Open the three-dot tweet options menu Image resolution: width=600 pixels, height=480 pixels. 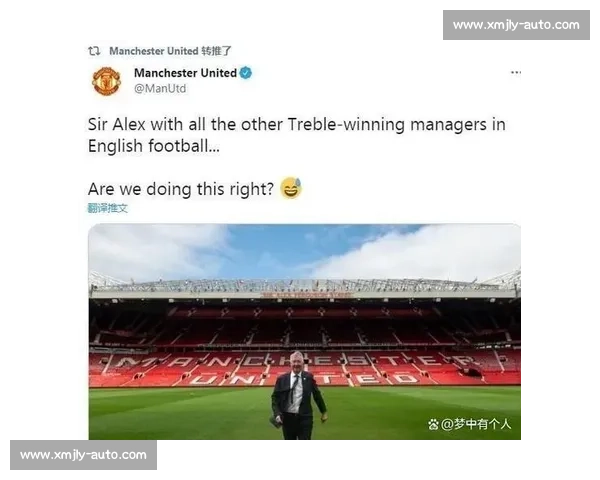coord(516,72)
